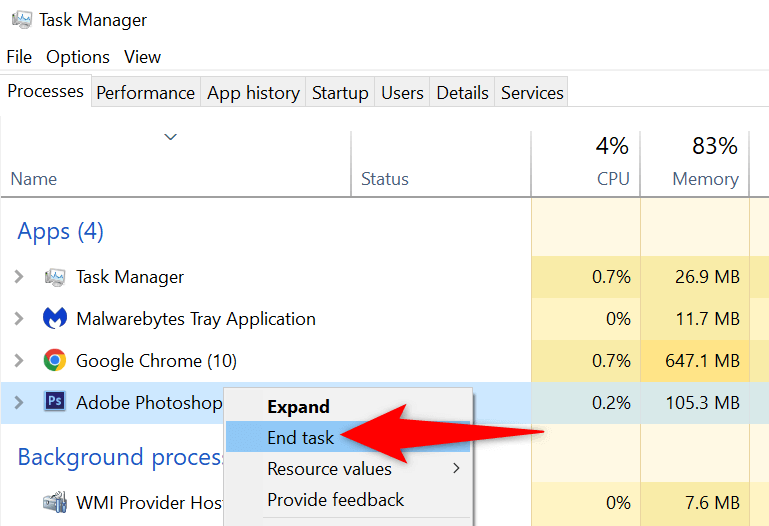Image resolution: width=769 pixels, height=526 pixels.
Task: Click the WMI Provider Host icon
Action: [x=55, y=500]
